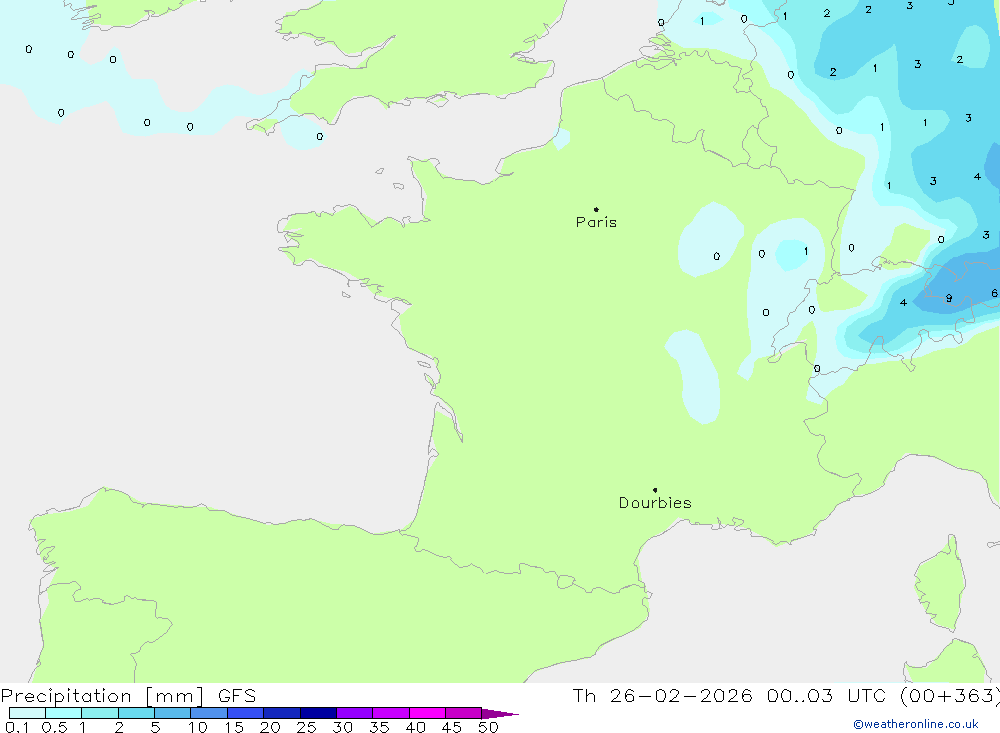The height and width of the screenshot is (733, 1000).
Task: Click the '30' legend scale label
Action: [343, 727]
